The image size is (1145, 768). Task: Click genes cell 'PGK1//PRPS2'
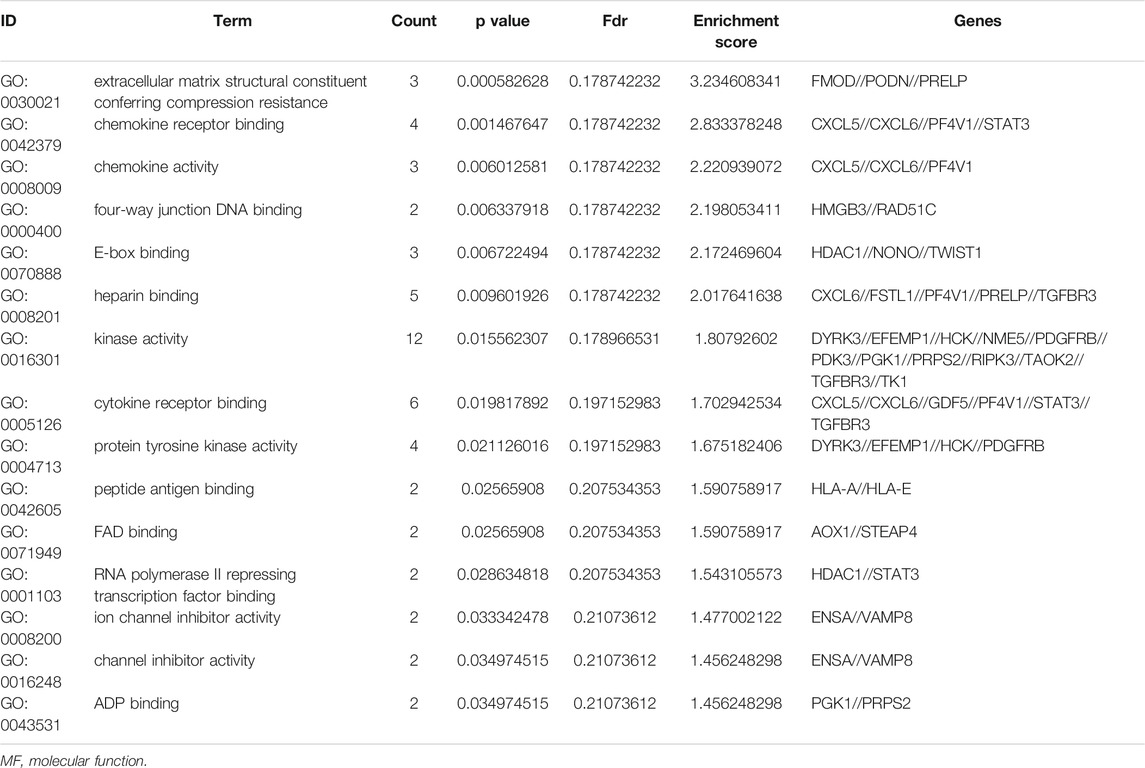(x=861, y=704)
